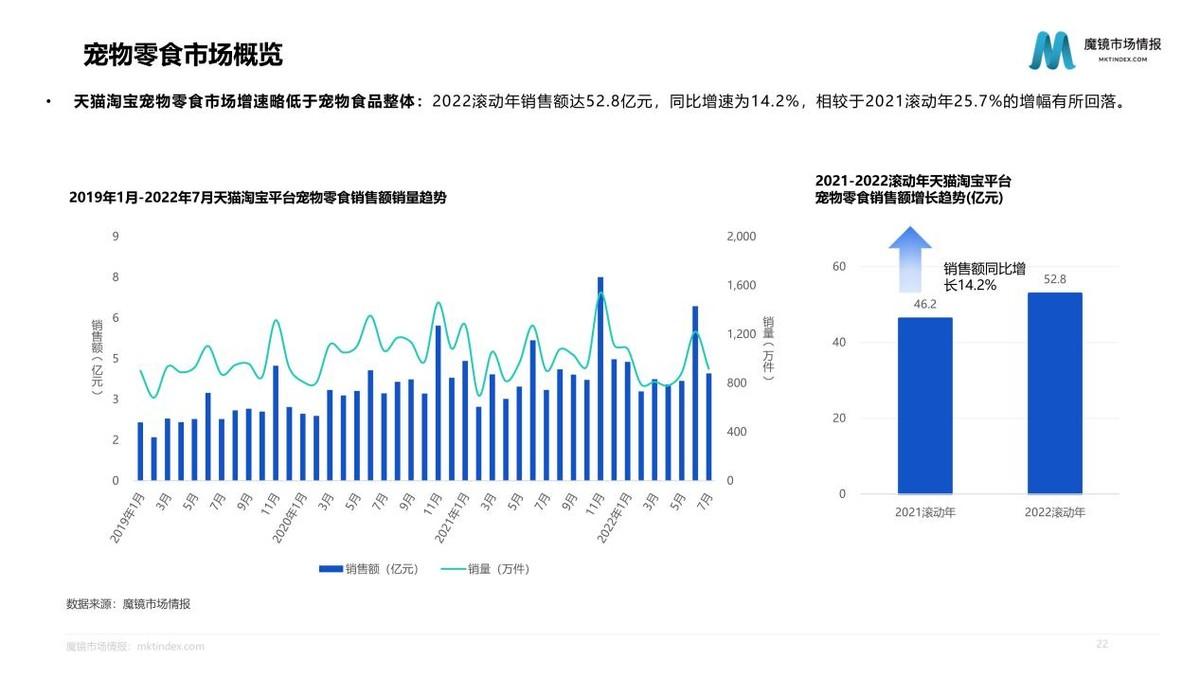This screenshot has width=1200, height=675.
Task: Click the Moojing M-shaped logo icon
Action: click(1052, 50)
